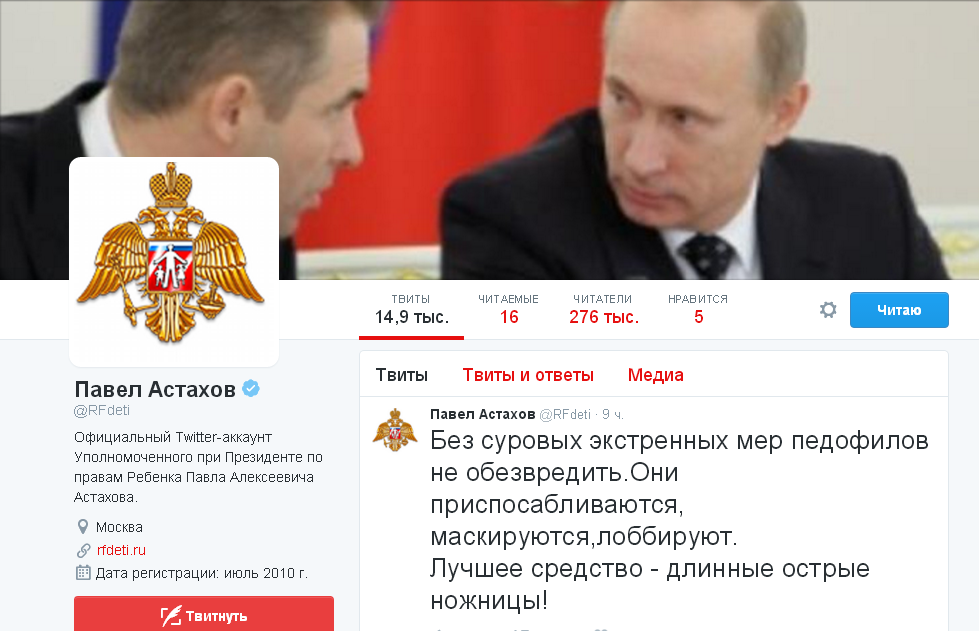The width and height of the screenshot is (979, 631).
Task: Click the Твиты 14,9 тыс. counter
Action: click(411, 310)
